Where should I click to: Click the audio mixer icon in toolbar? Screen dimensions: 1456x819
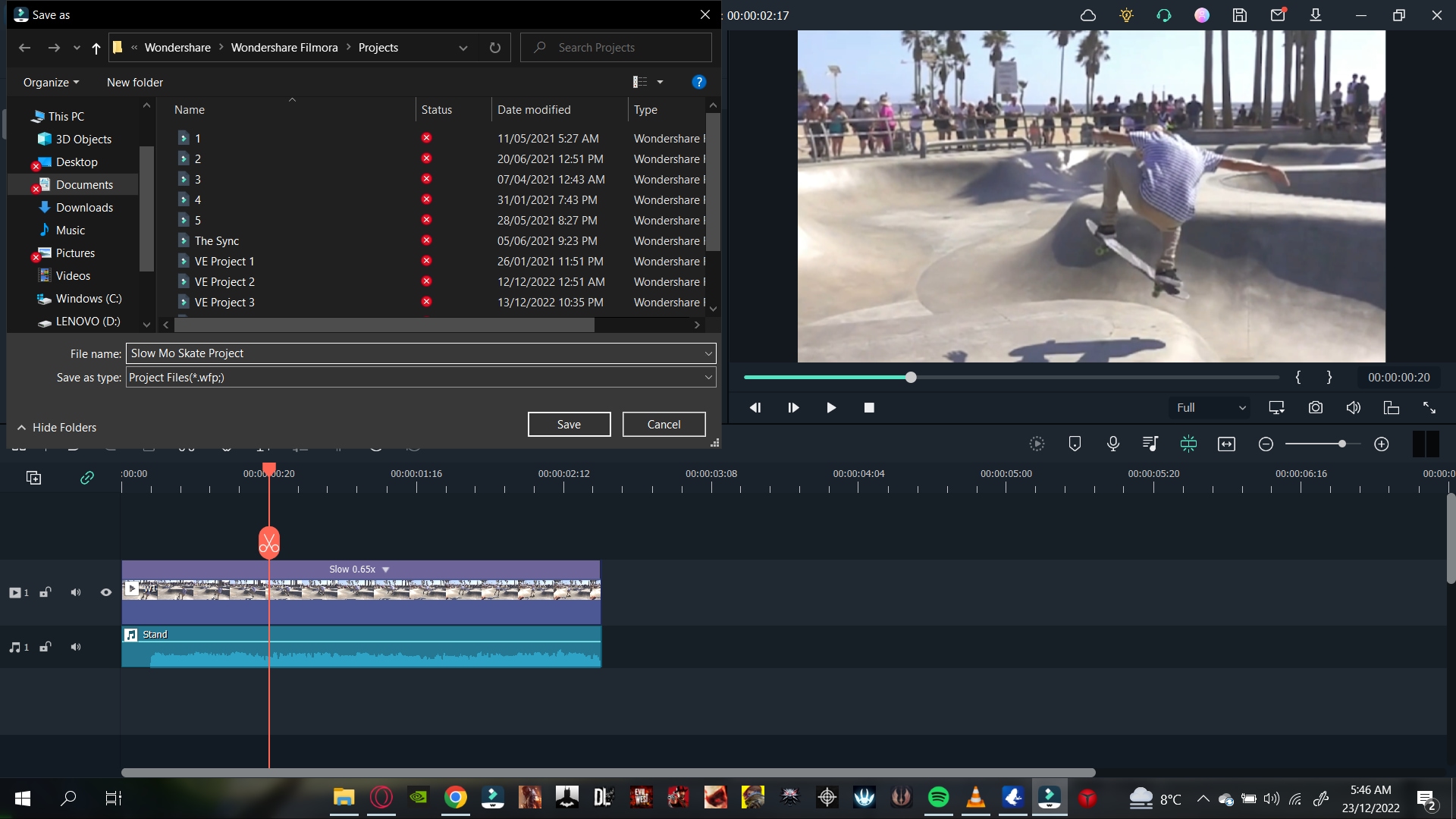pos(1150,444)
